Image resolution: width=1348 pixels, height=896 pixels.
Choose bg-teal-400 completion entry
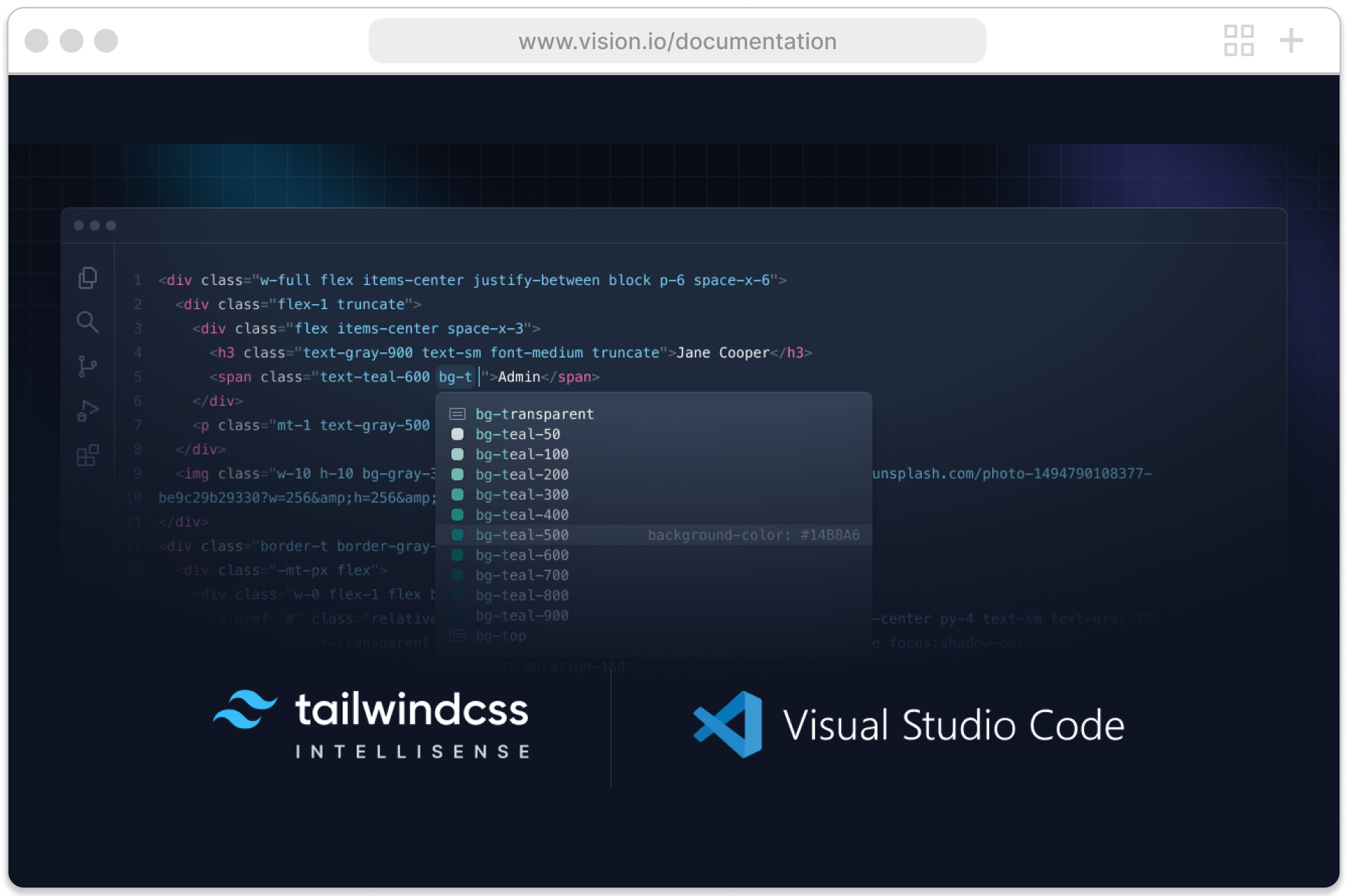(654, 515)
